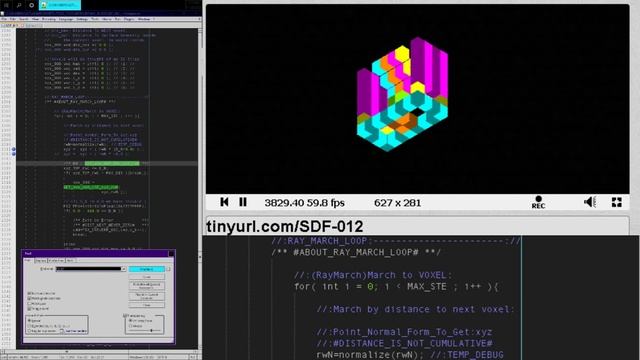640x360 pixels.
Task: Switch to the Notepad++ taskbar window
Action: click(x=60, y=5)
